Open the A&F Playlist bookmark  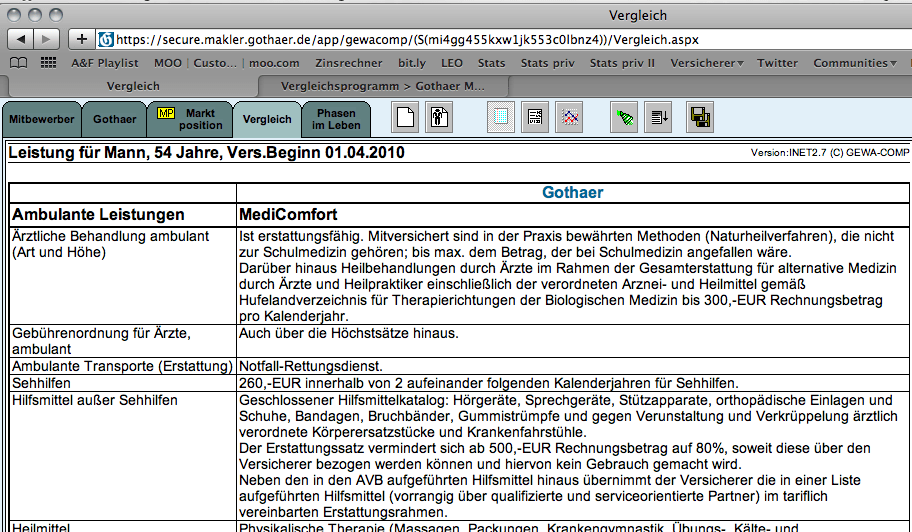(x=105, y=63)
